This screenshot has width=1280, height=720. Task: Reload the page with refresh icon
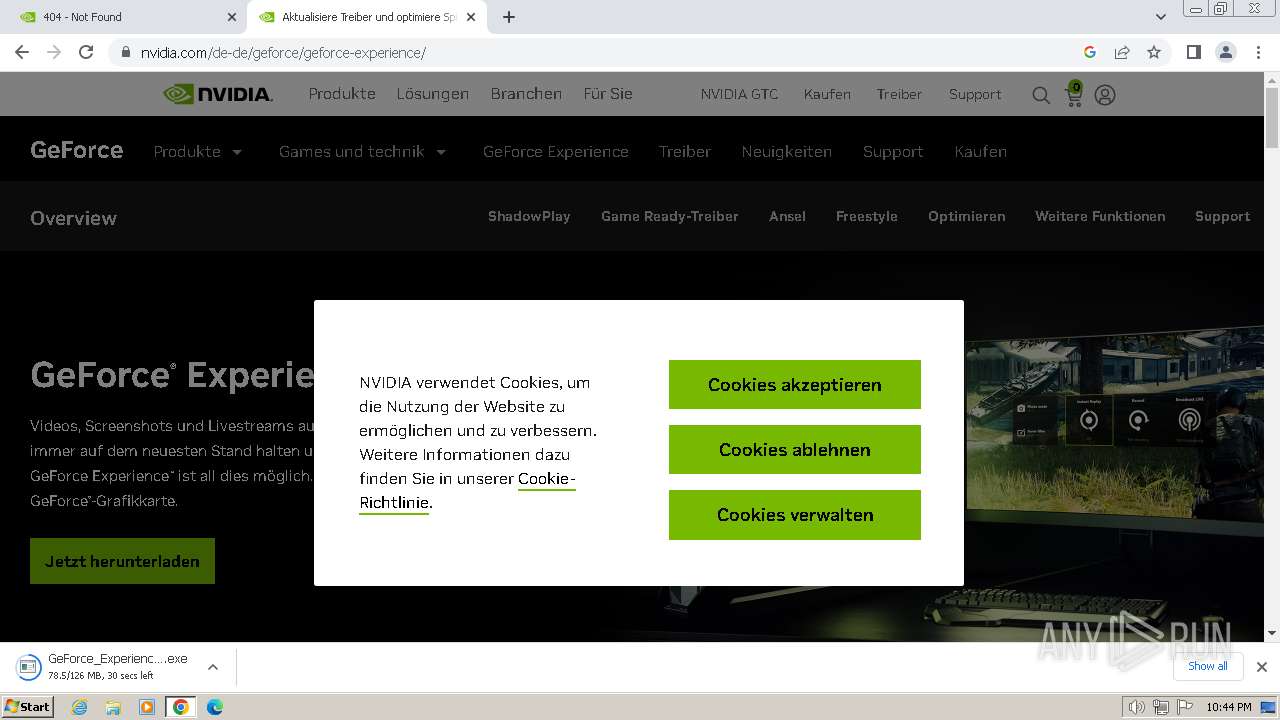tap(86, 52)
